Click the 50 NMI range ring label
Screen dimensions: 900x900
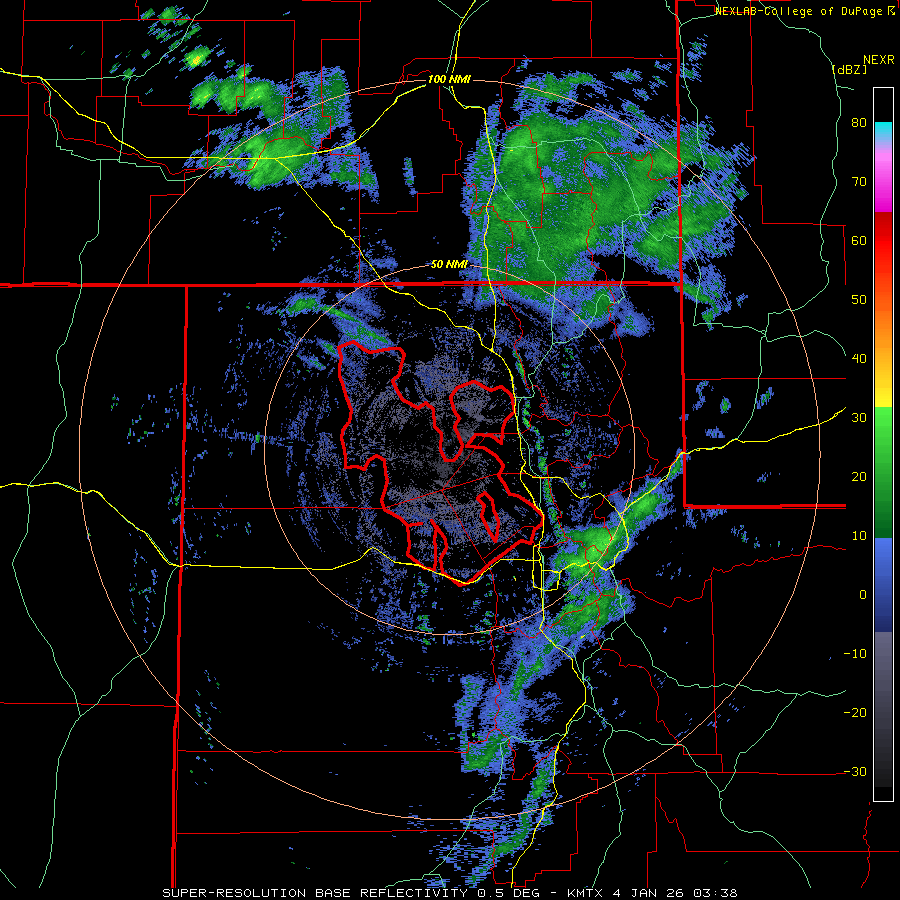click(449, 265)
